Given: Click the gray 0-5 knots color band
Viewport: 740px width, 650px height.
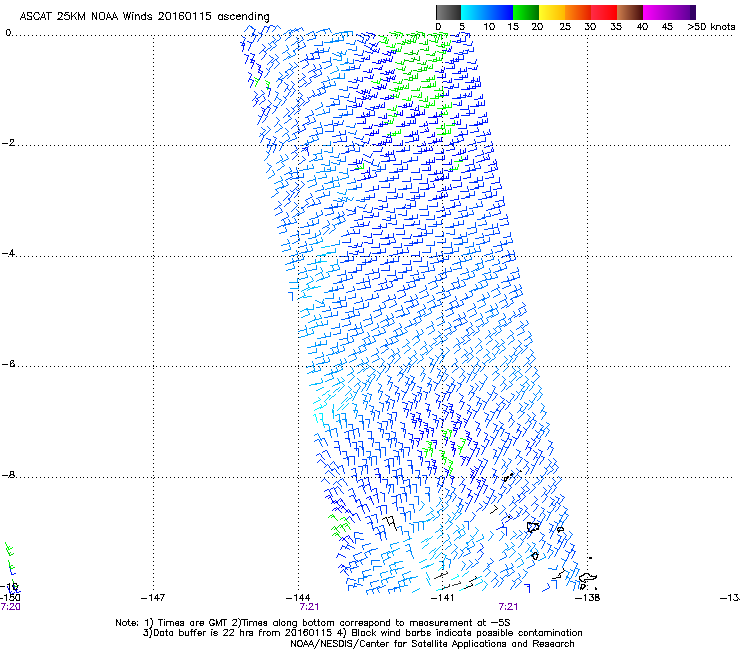Looking at the screenshot, I should (x=448, y=12).
